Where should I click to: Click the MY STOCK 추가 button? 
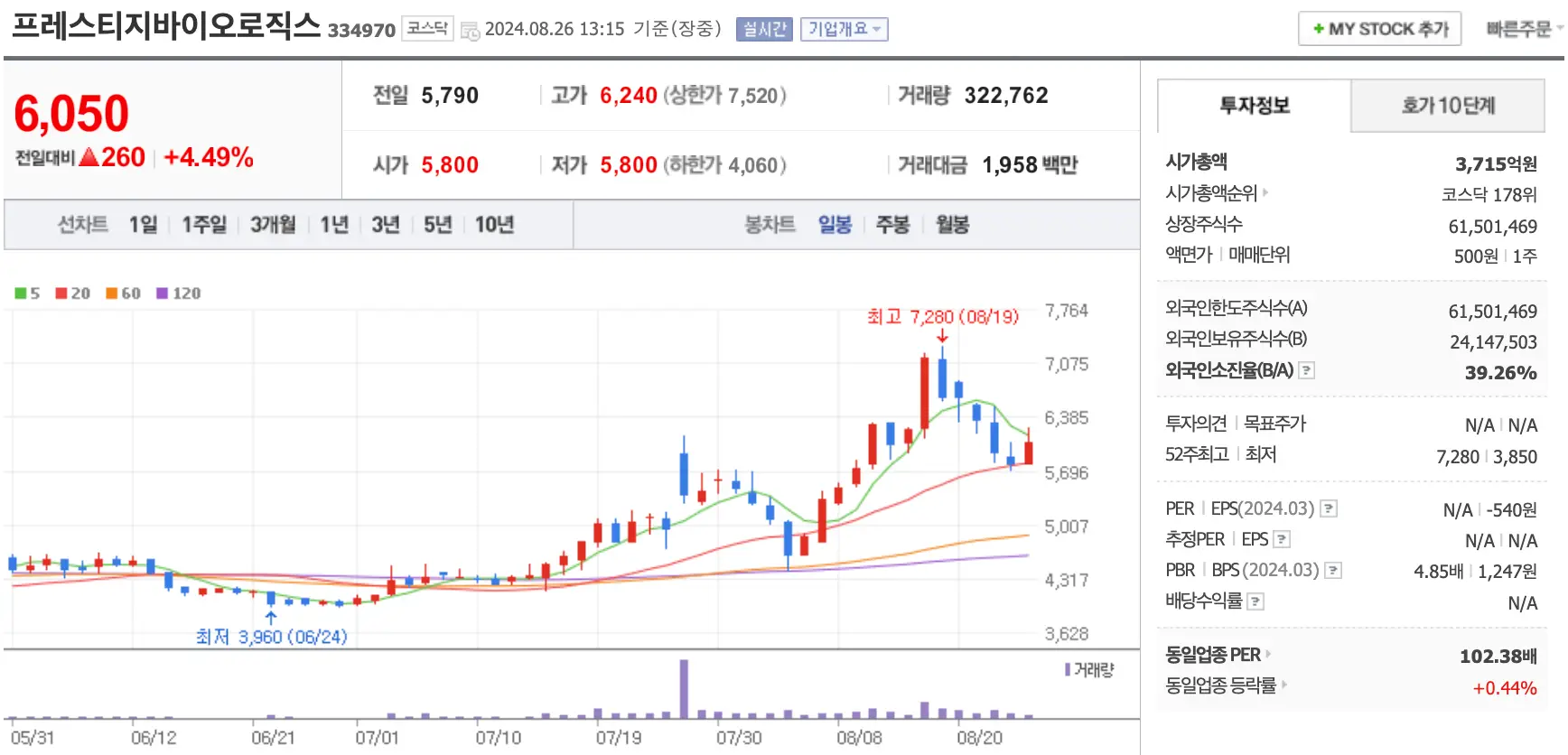click(1380, 29)
